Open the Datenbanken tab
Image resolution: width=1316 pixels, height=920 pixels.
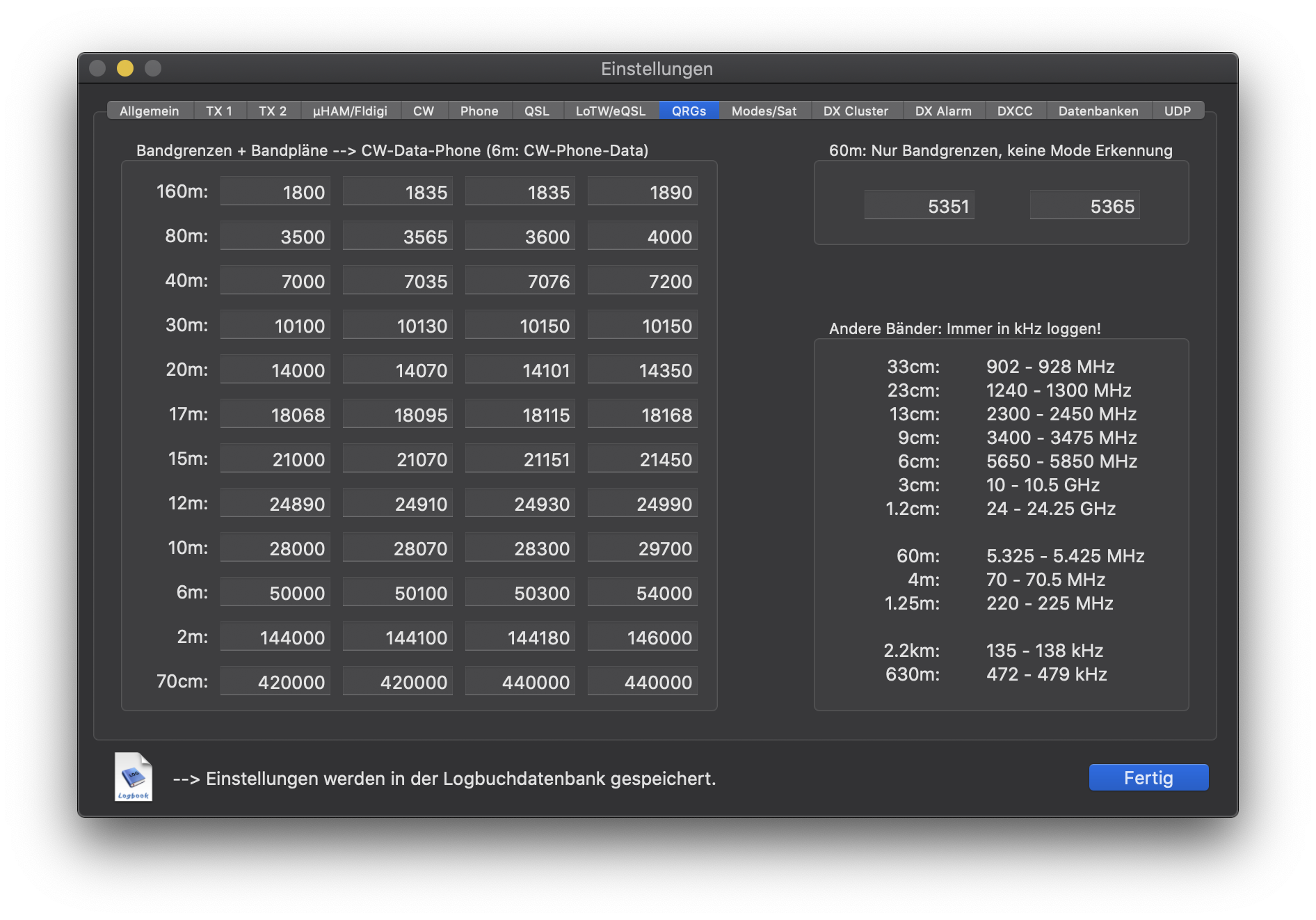click(x=1098, y=111)
